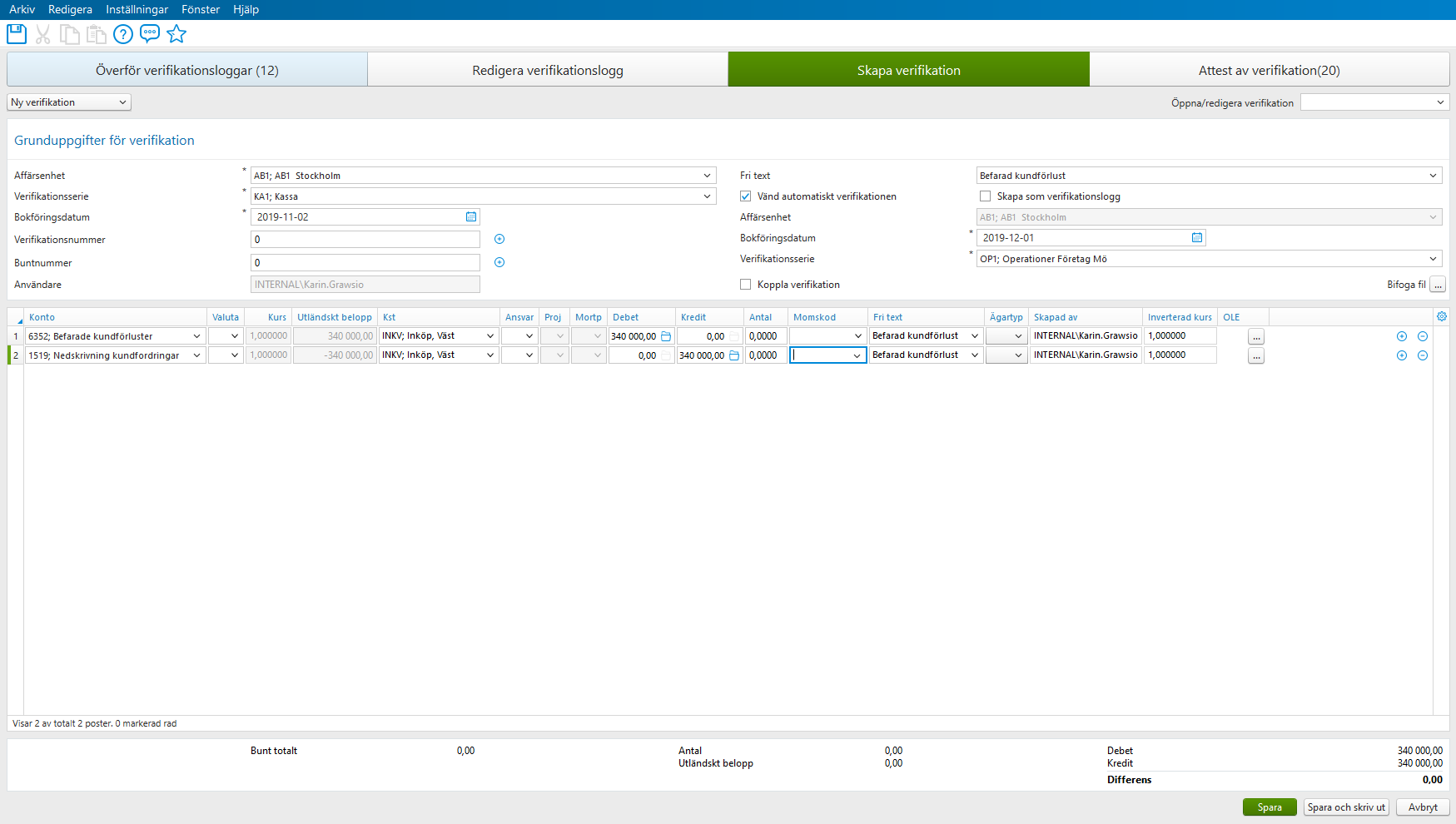
Task: Add a new row with the plus icon on row 1
Action: pos(1401,335)
